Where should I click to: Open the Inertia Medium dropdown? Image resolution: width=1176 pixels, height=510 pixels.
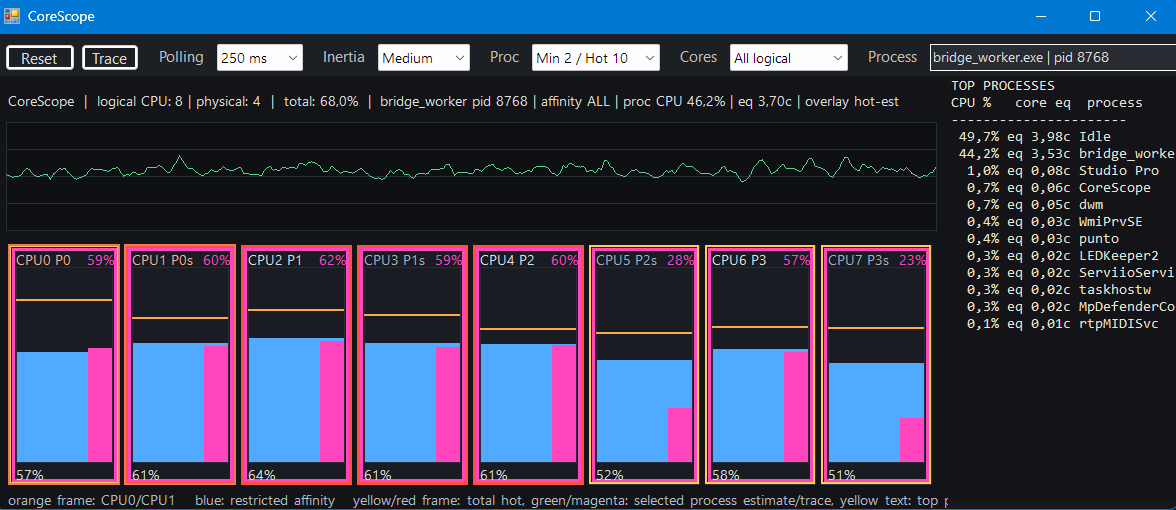424,58
